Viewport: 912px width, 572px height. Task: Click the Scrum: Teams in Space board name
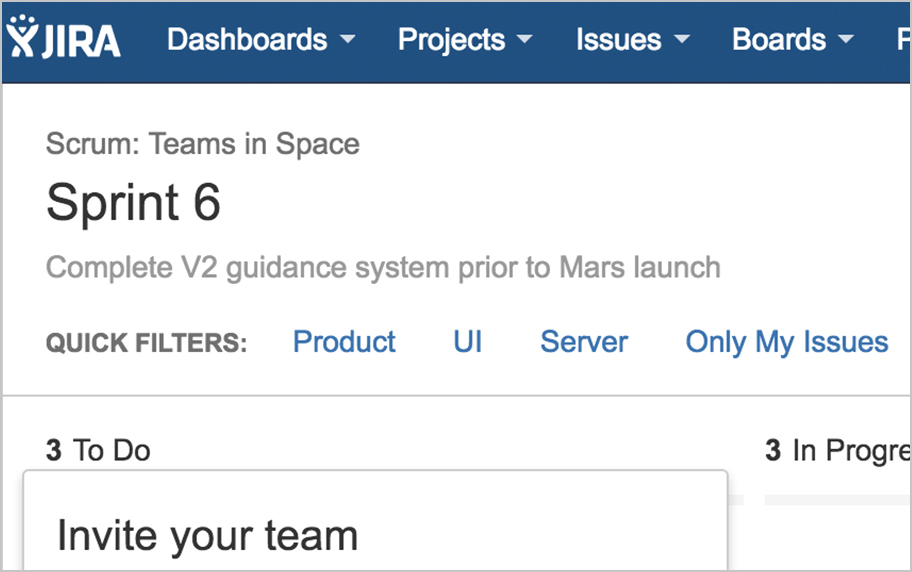click(x=202, y=144)
